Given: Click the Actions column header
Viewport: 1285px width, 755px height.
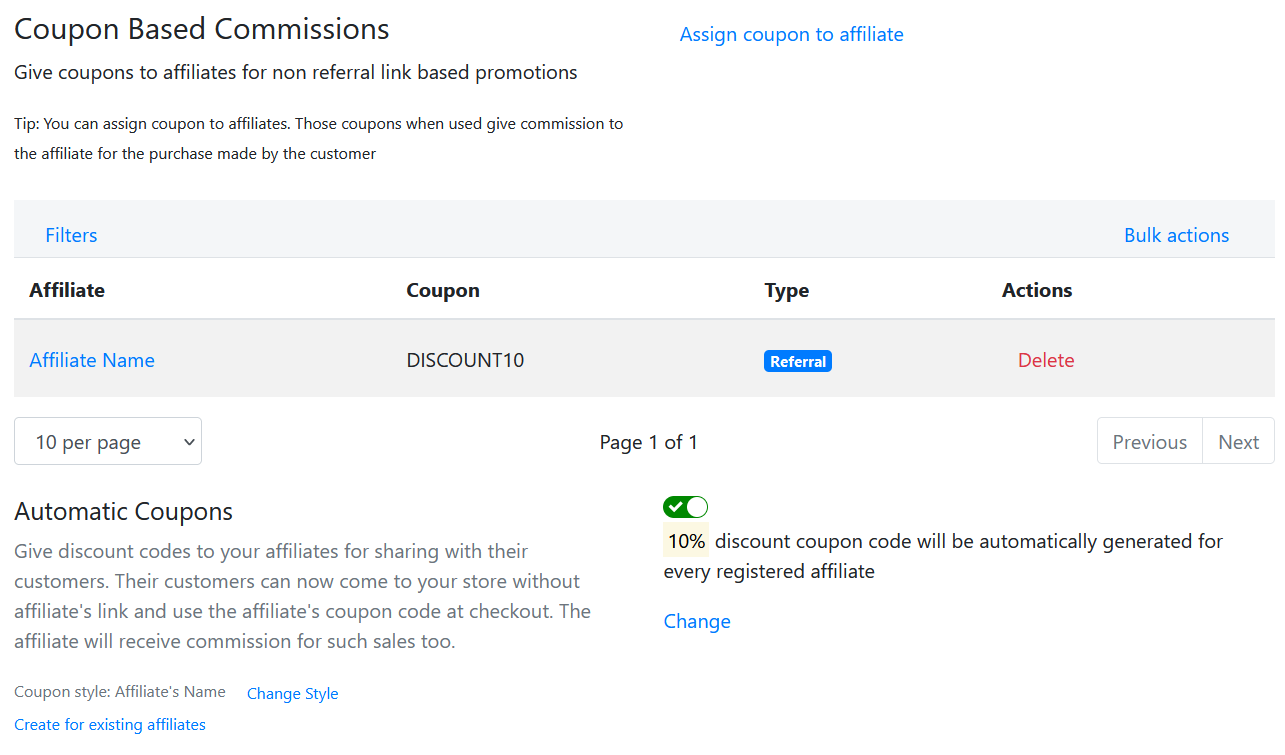Looking at the screenshot, I should 1037,290.
